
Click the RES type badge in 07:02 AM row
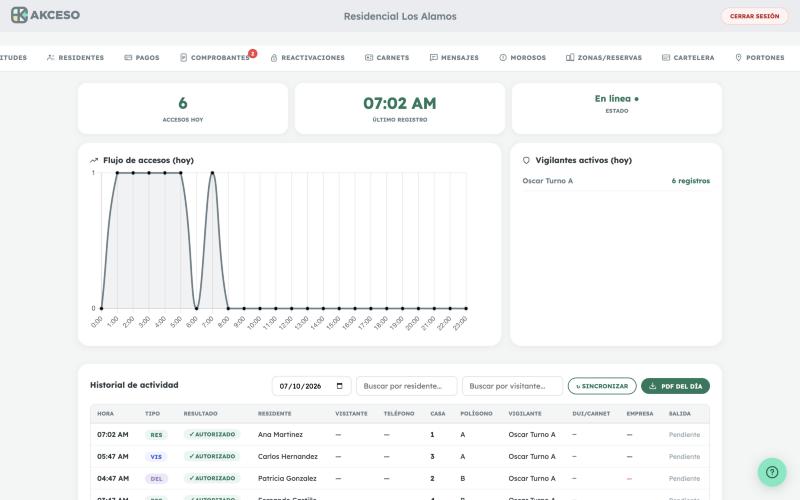[x=156, y=435]
